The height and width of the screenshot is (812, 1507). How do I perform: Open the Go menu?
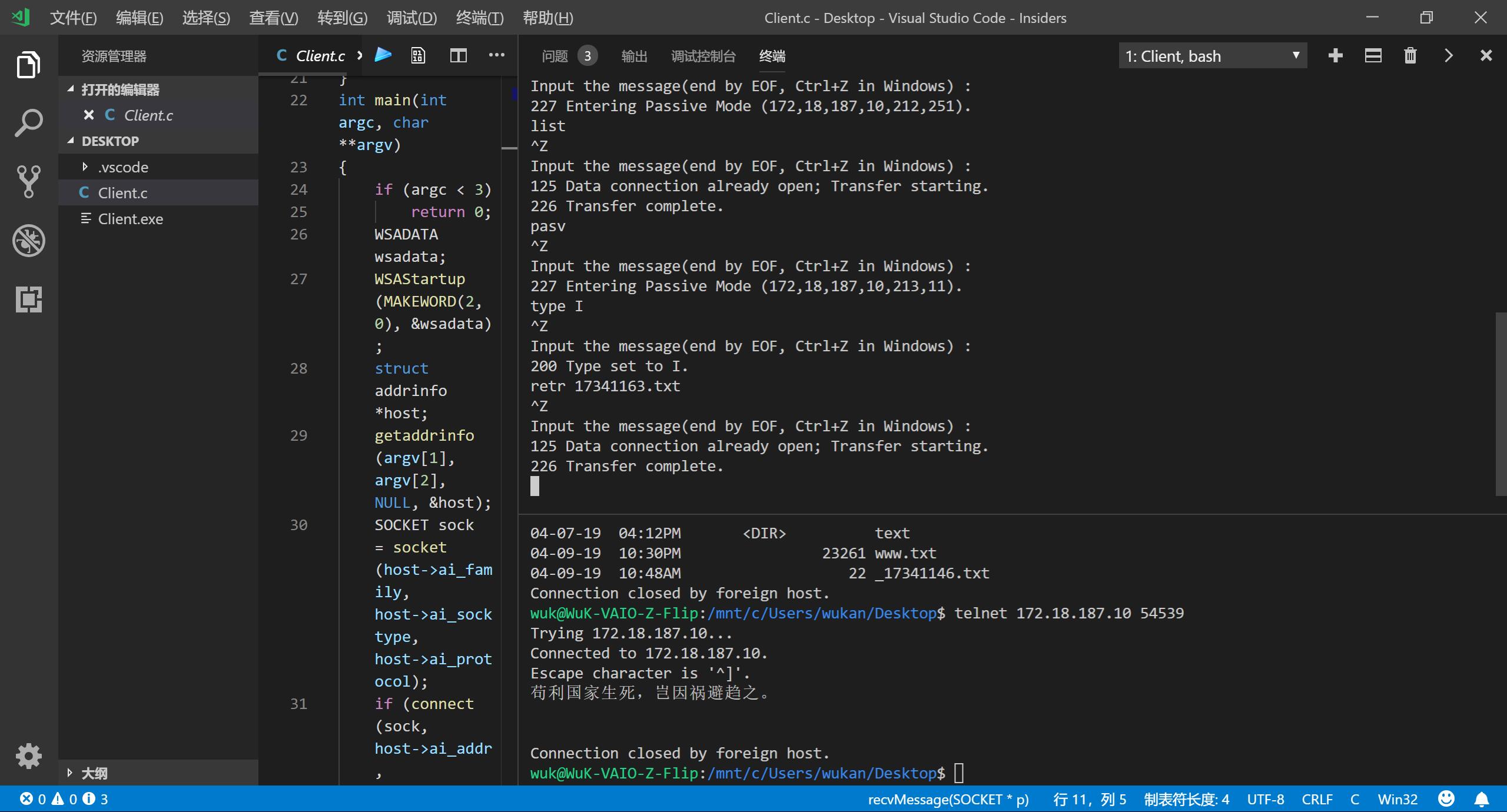coord(342,18)
